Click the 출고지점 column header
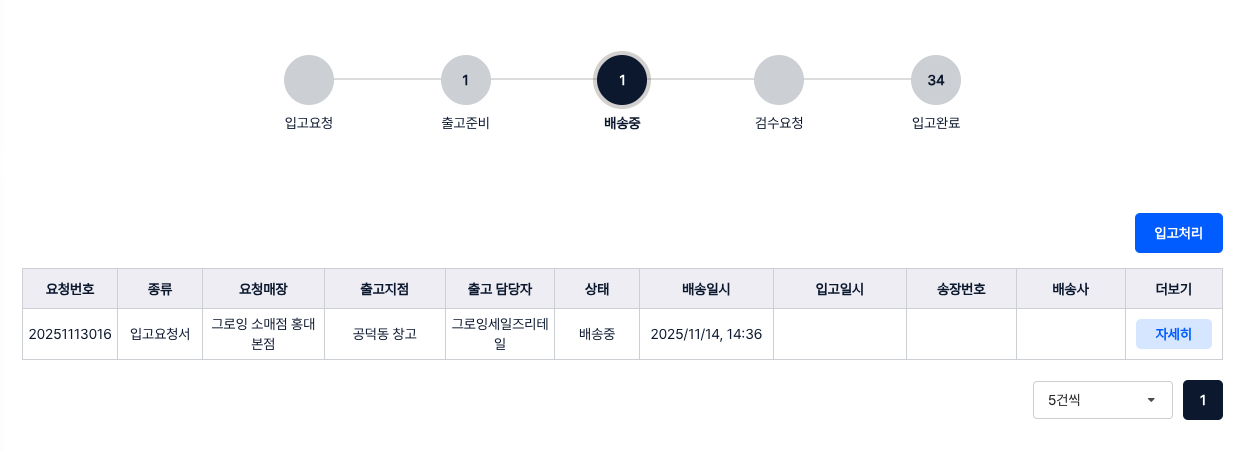 [385, 289]
